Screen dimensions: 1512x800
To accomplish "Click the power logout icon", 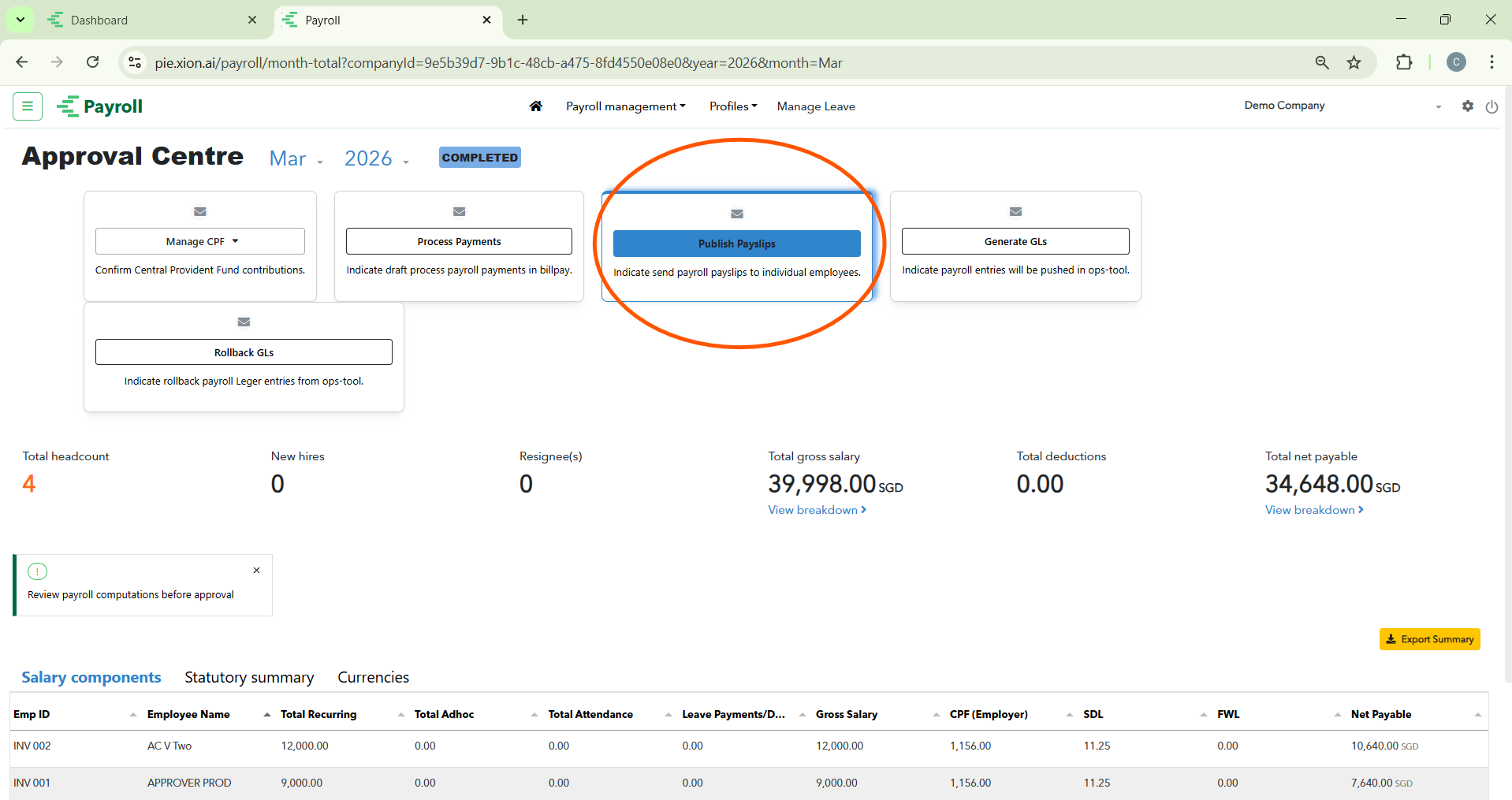I will [1492, 107].
